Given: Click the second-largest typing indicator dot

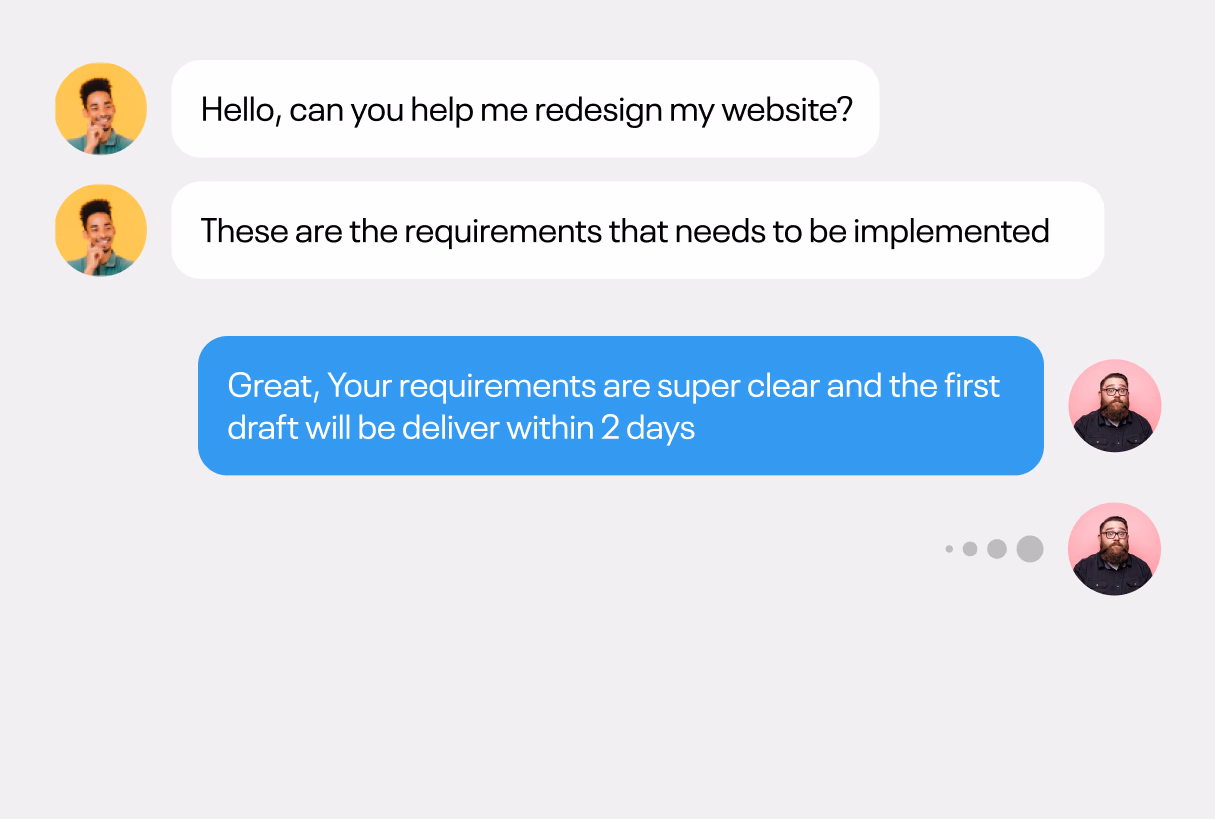Looking at the screenshot, I should [x=997, y=549].
